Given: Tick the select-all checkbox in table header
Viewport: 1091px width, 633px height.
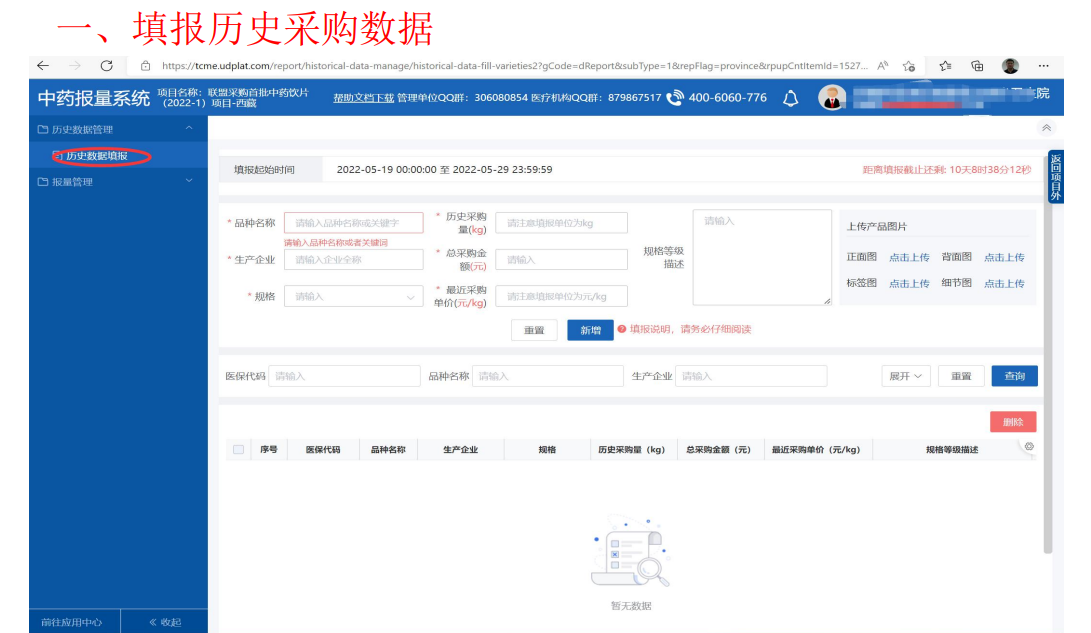Looking at the screenshot, I should pyautogui.click(x=238, y=450).
